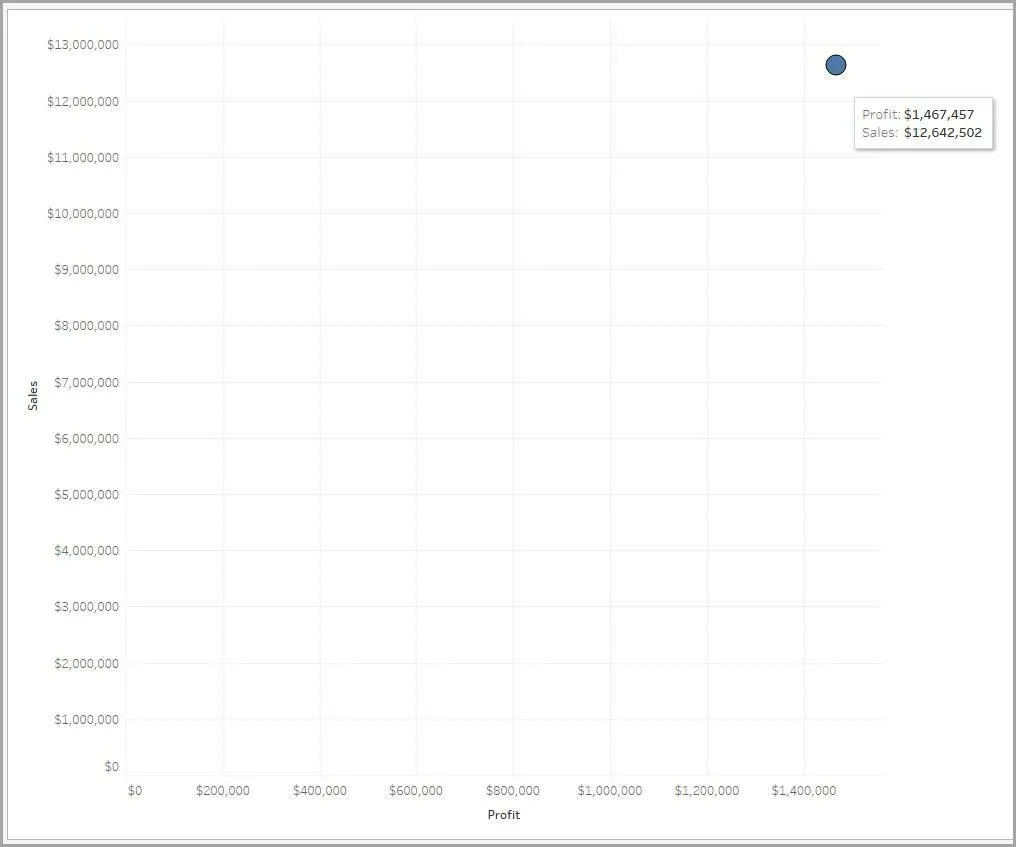Image resolution: width=1016 pixels, height=847 pixels.
Task: Click the $2,000,000 Sales axis label
Action: 87,664
